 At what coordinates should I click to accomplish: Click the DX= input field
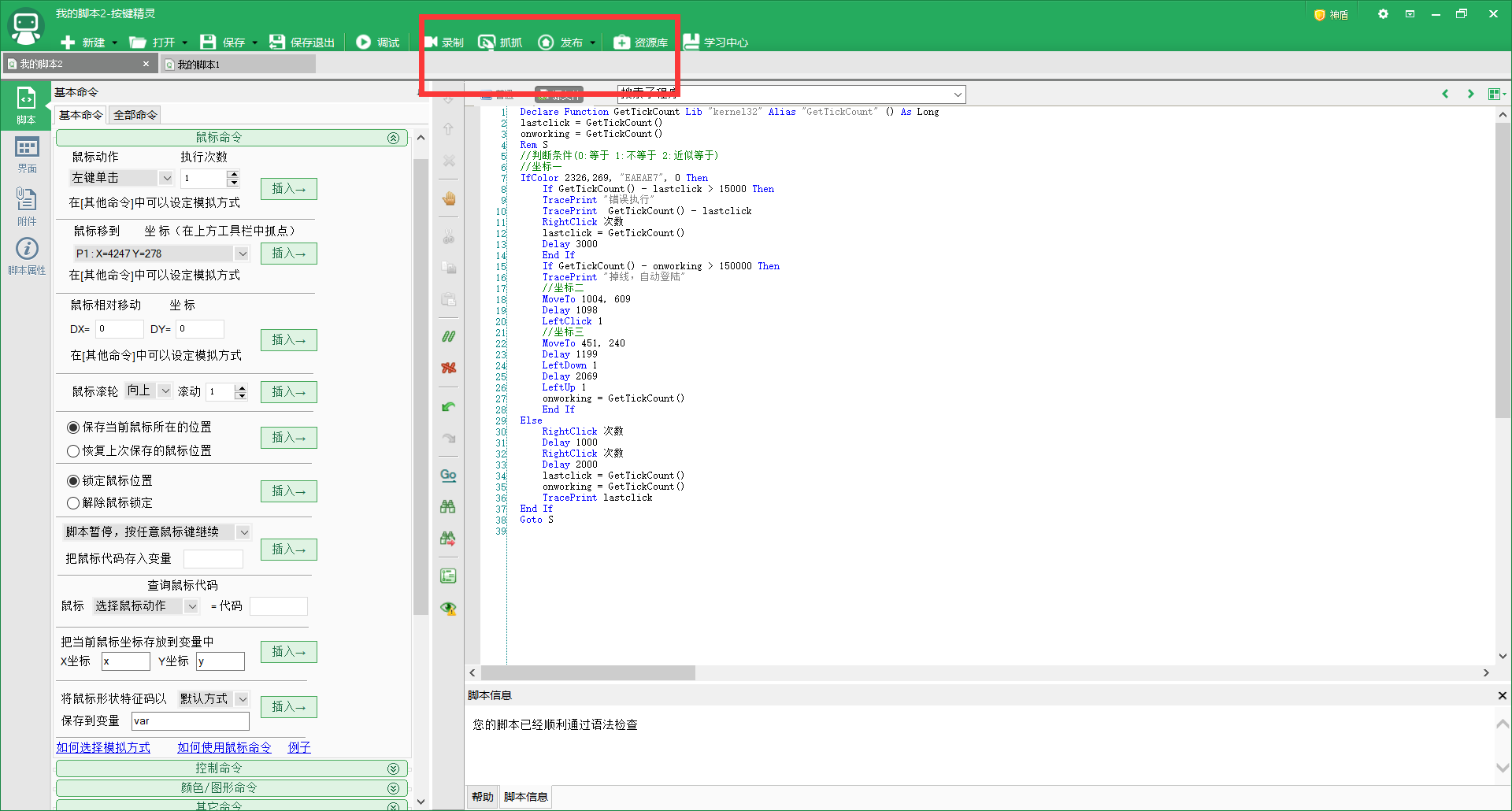[x=120, y=329]
